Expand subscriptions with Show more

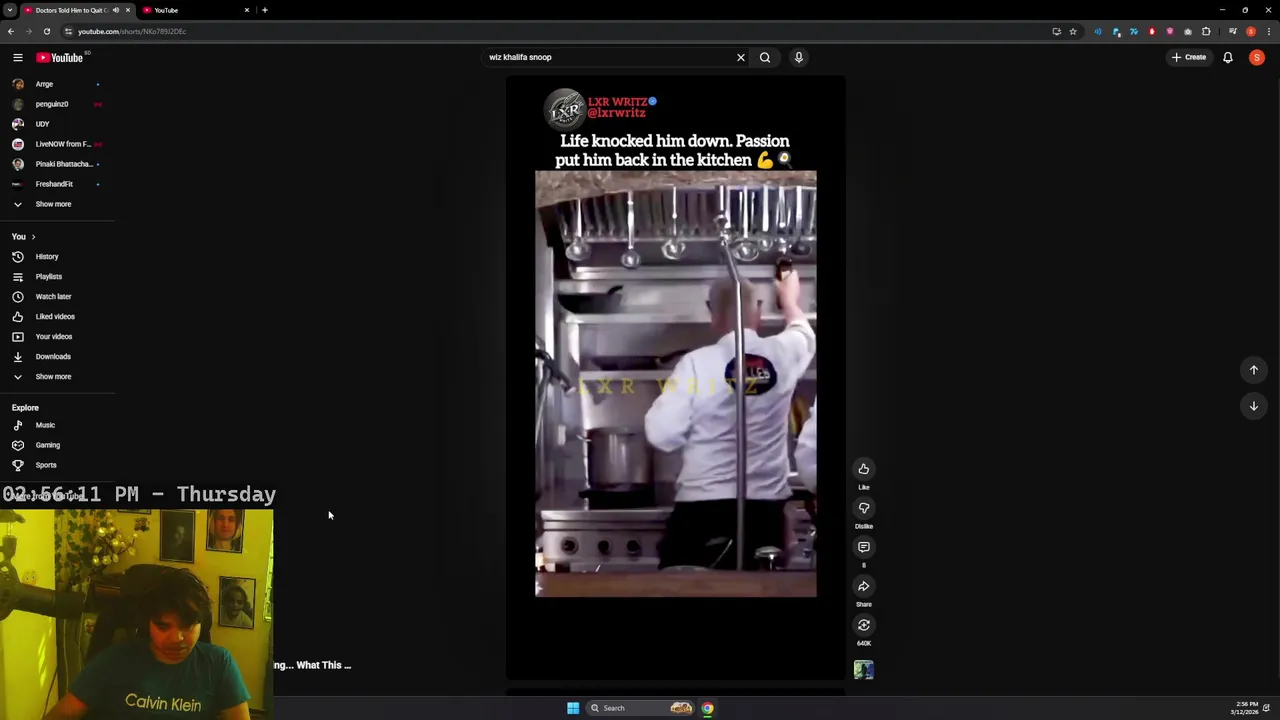(x=57, y=204)
